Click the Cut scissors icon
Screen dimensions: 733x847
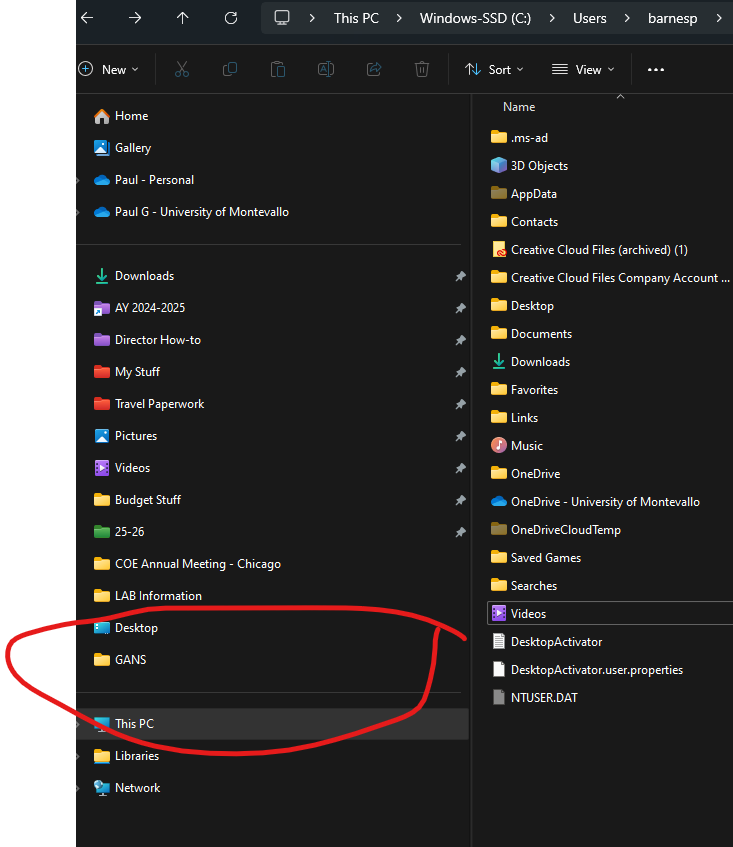tap(182, 69)
